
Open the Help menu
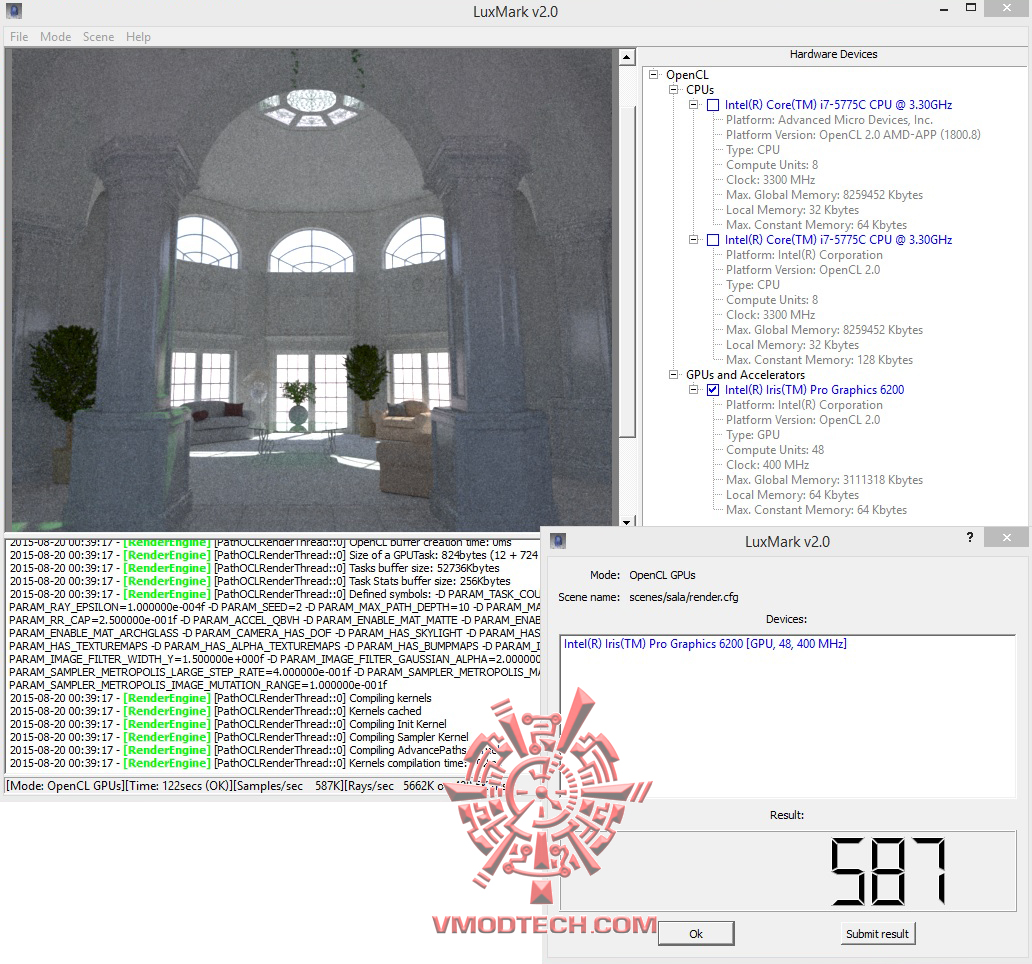point(138,37)
